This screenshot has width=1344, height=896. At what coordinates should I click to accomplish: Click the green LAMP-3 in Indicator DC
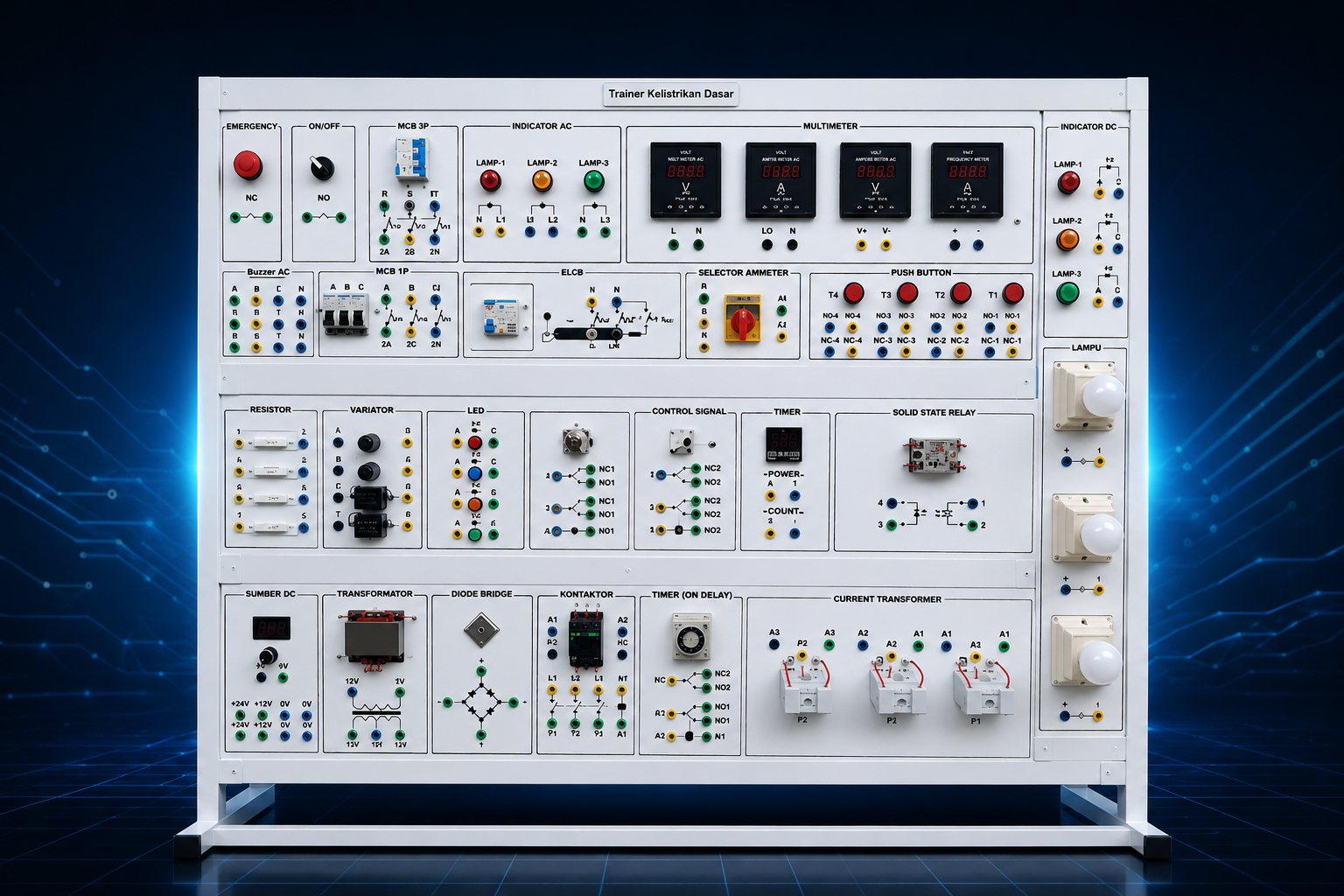(x=1067, y=292)
